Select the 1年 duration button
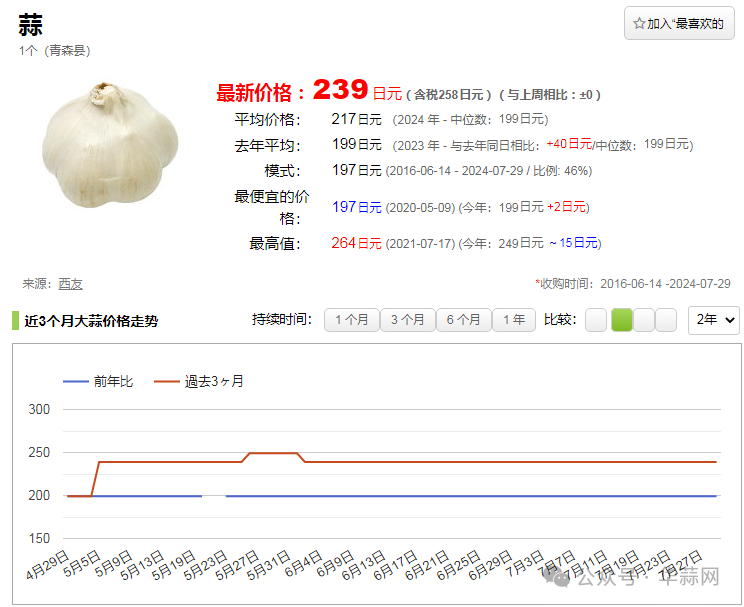Screen dimensions: 744x607 point(514,320)
